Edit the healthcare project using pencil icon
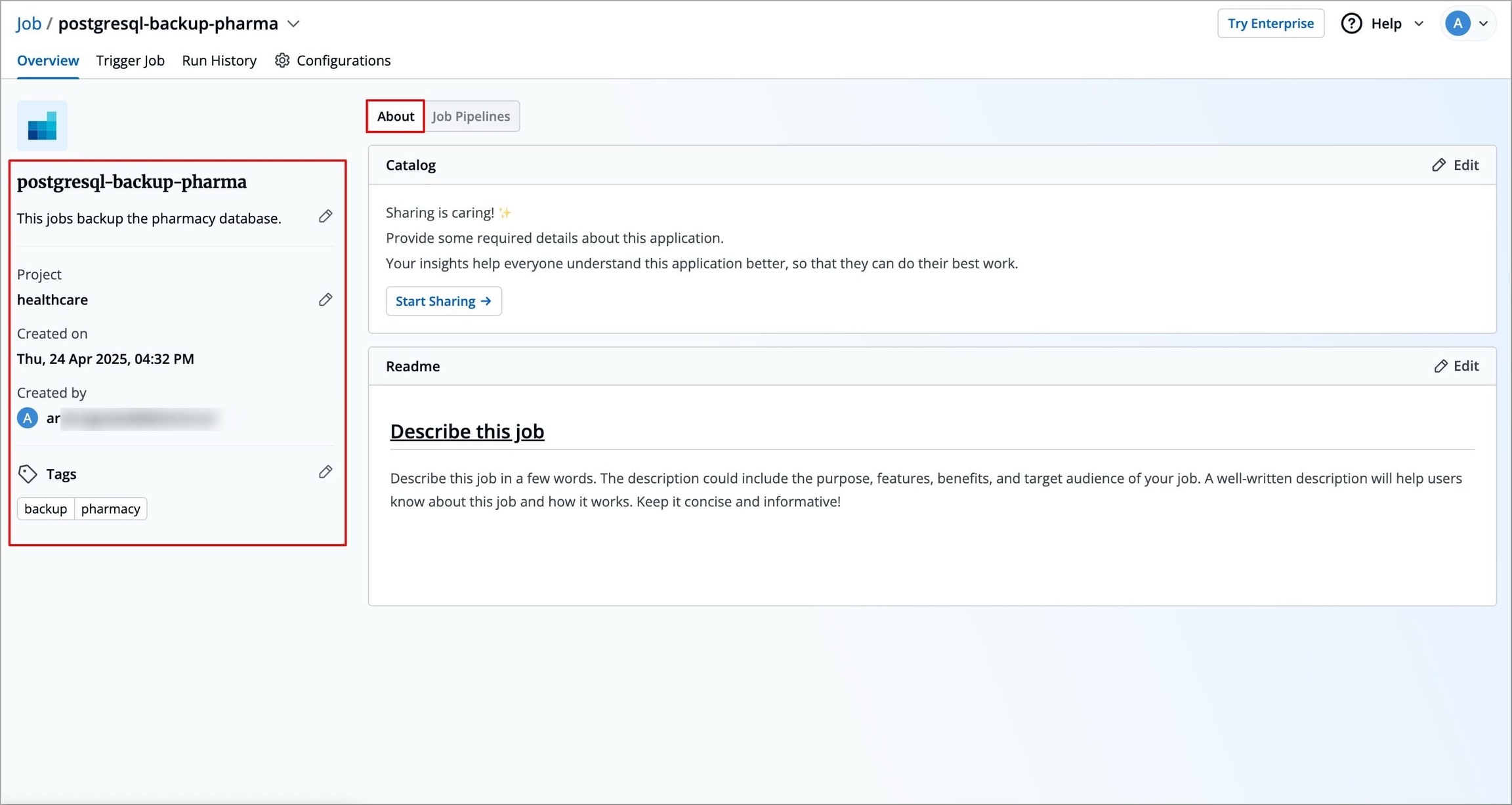1512x805 pixels. (x=325, y=300)
